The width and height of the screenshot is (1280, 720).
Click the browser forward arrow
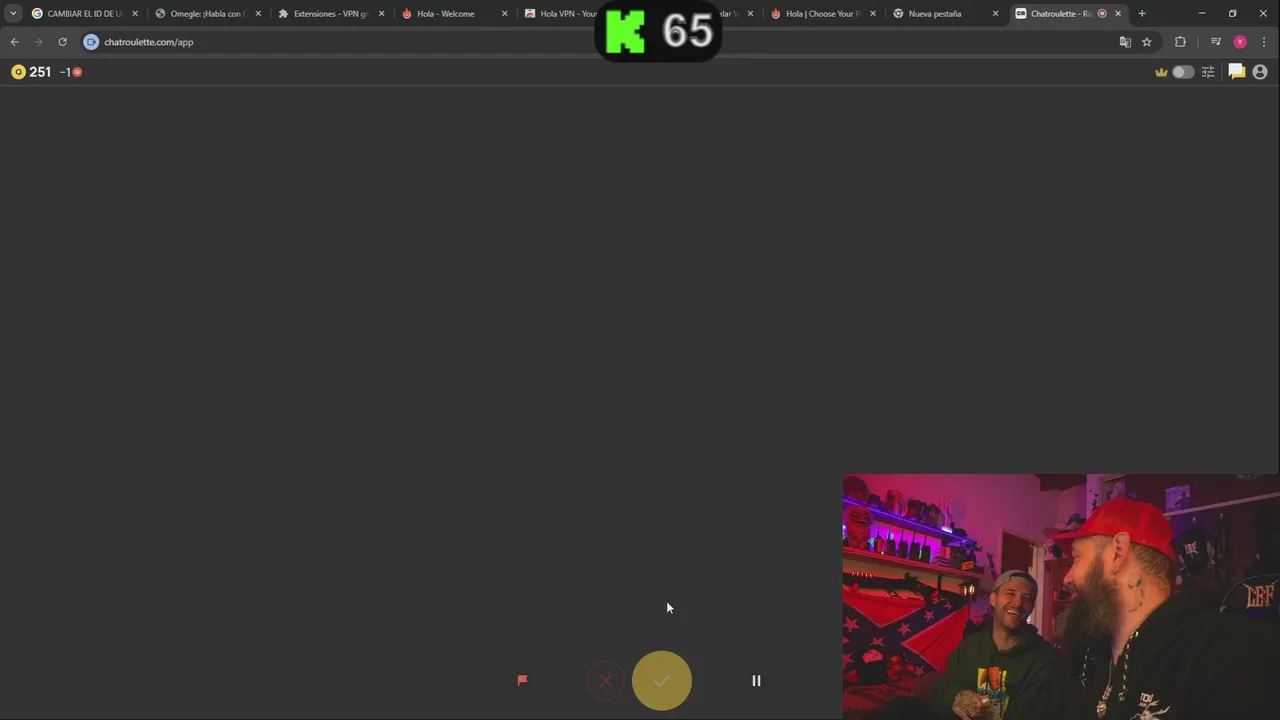(x=38, y=42)
